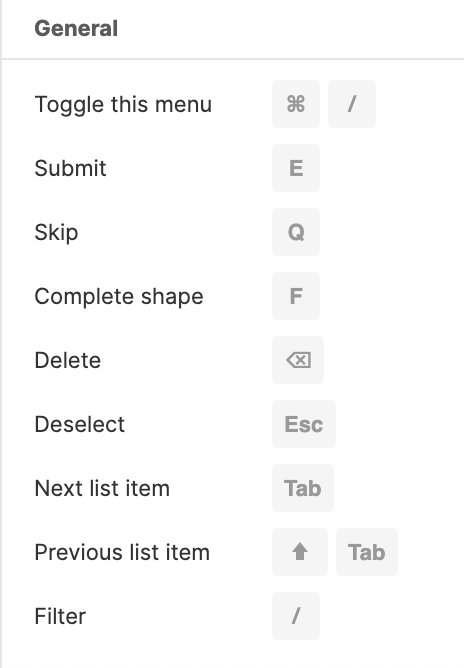Click the slash key beside Toggle this menu
Screen dimensions: 464x668
352,104
